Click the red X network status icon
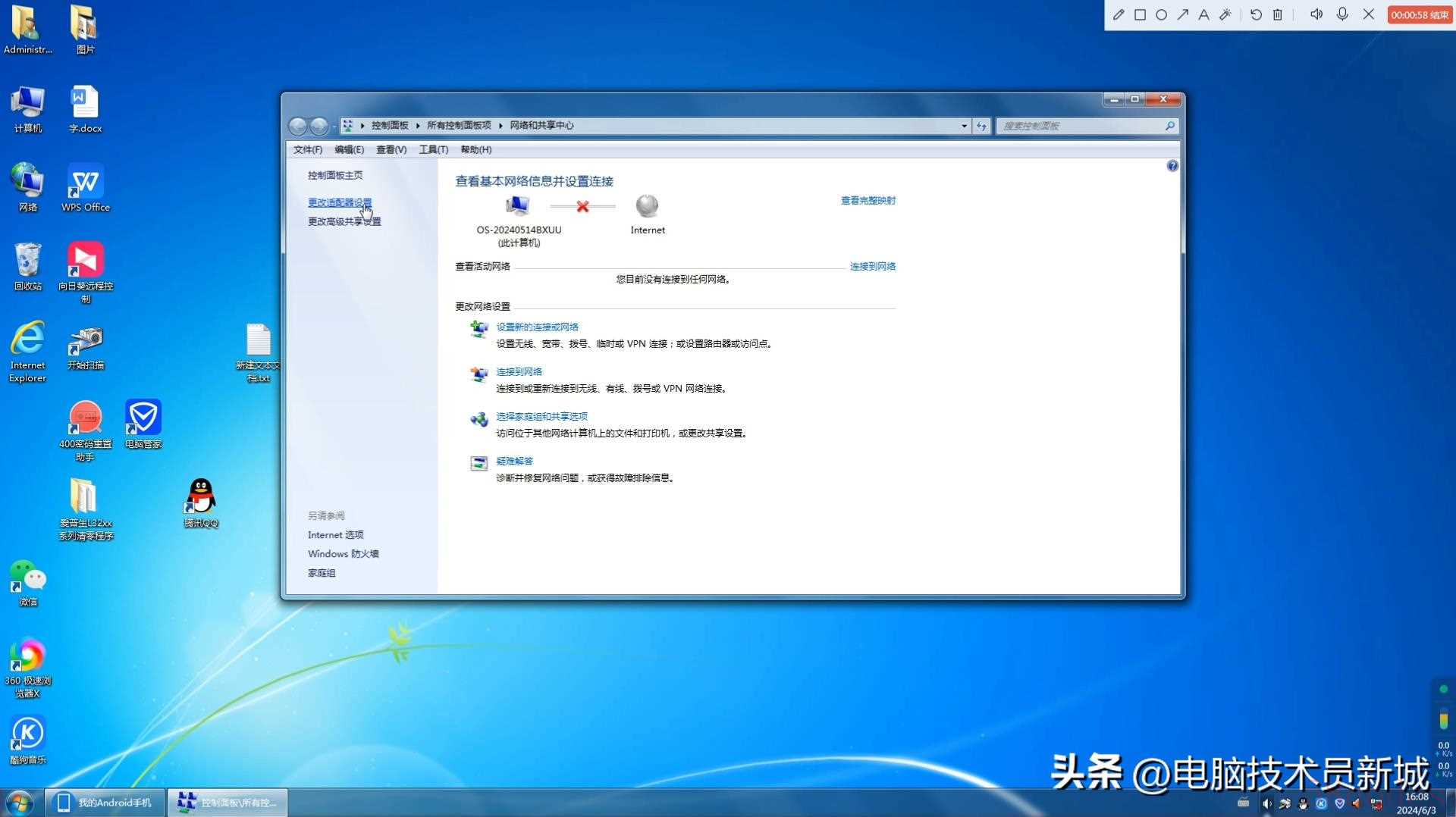The height and width of the screenshot is (817, 1456). pos(582,206)
